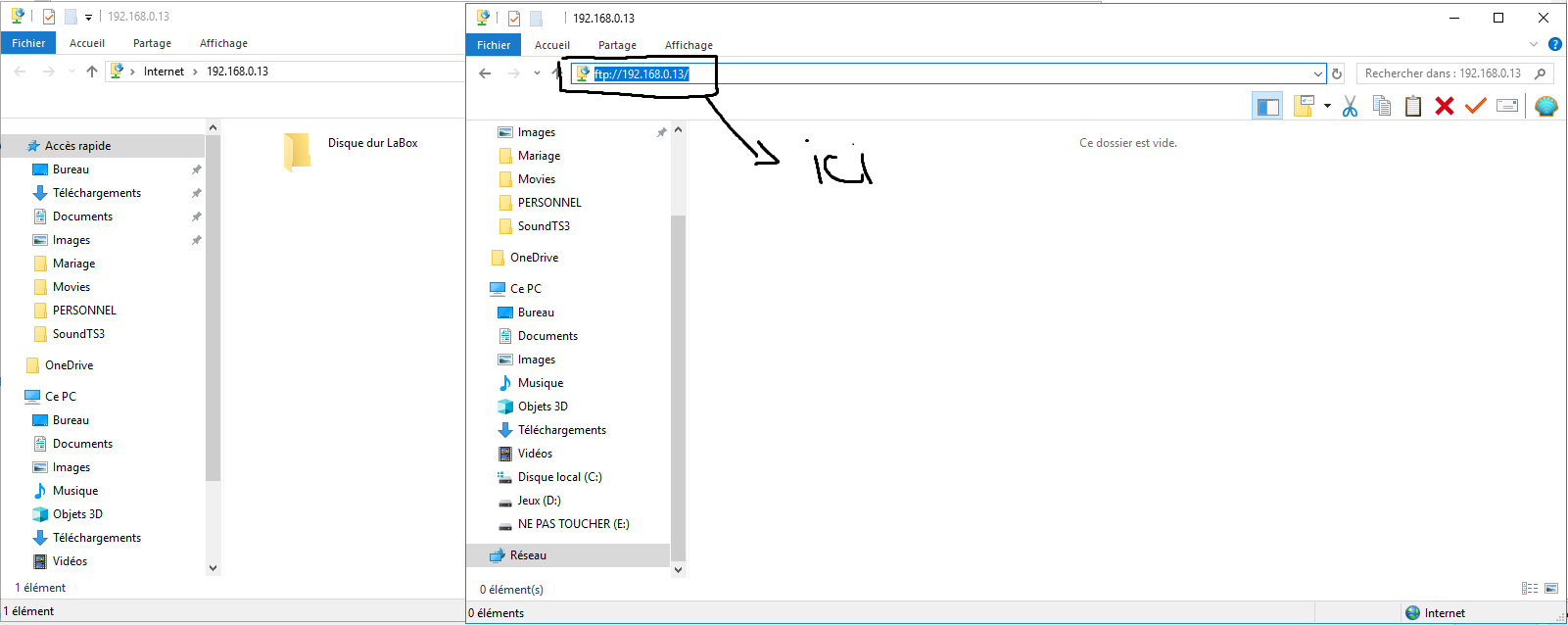This screenshot has width=1568, height=625.
Task: Switch to large icons view in status bar
Action: coord(1551,589)
